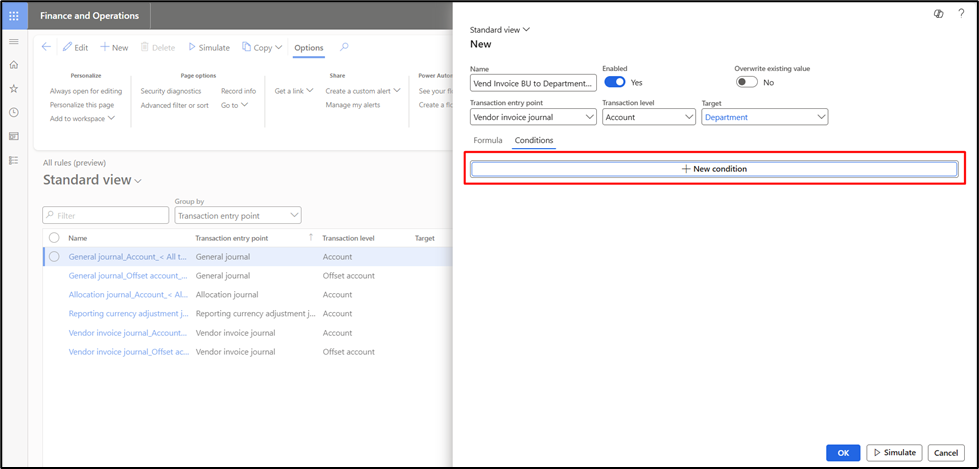Open Modules list icon in sidebar

point(14,160)
